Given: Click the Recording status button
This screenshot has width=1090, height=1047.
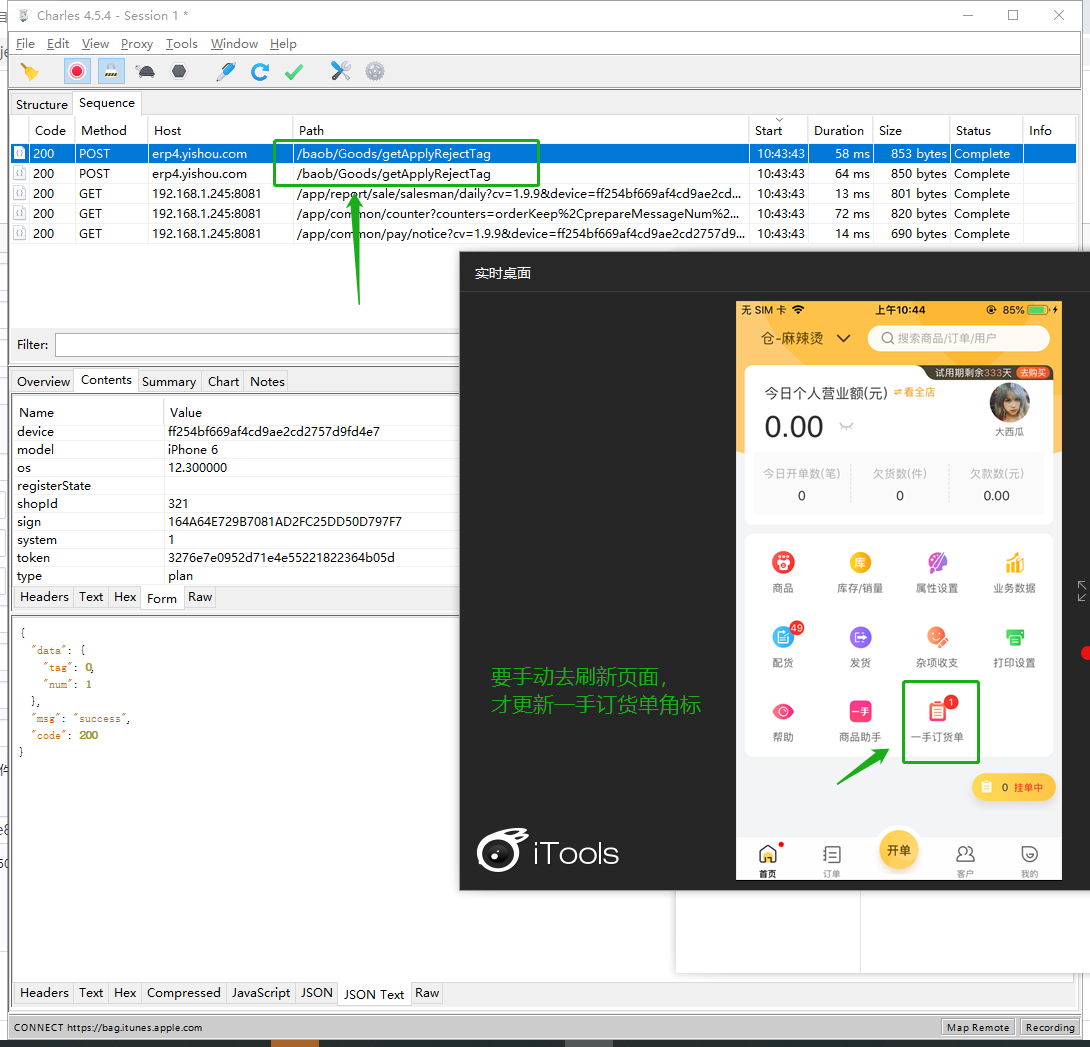Looking at the screenshot, I should [x=1050, y=1028].
